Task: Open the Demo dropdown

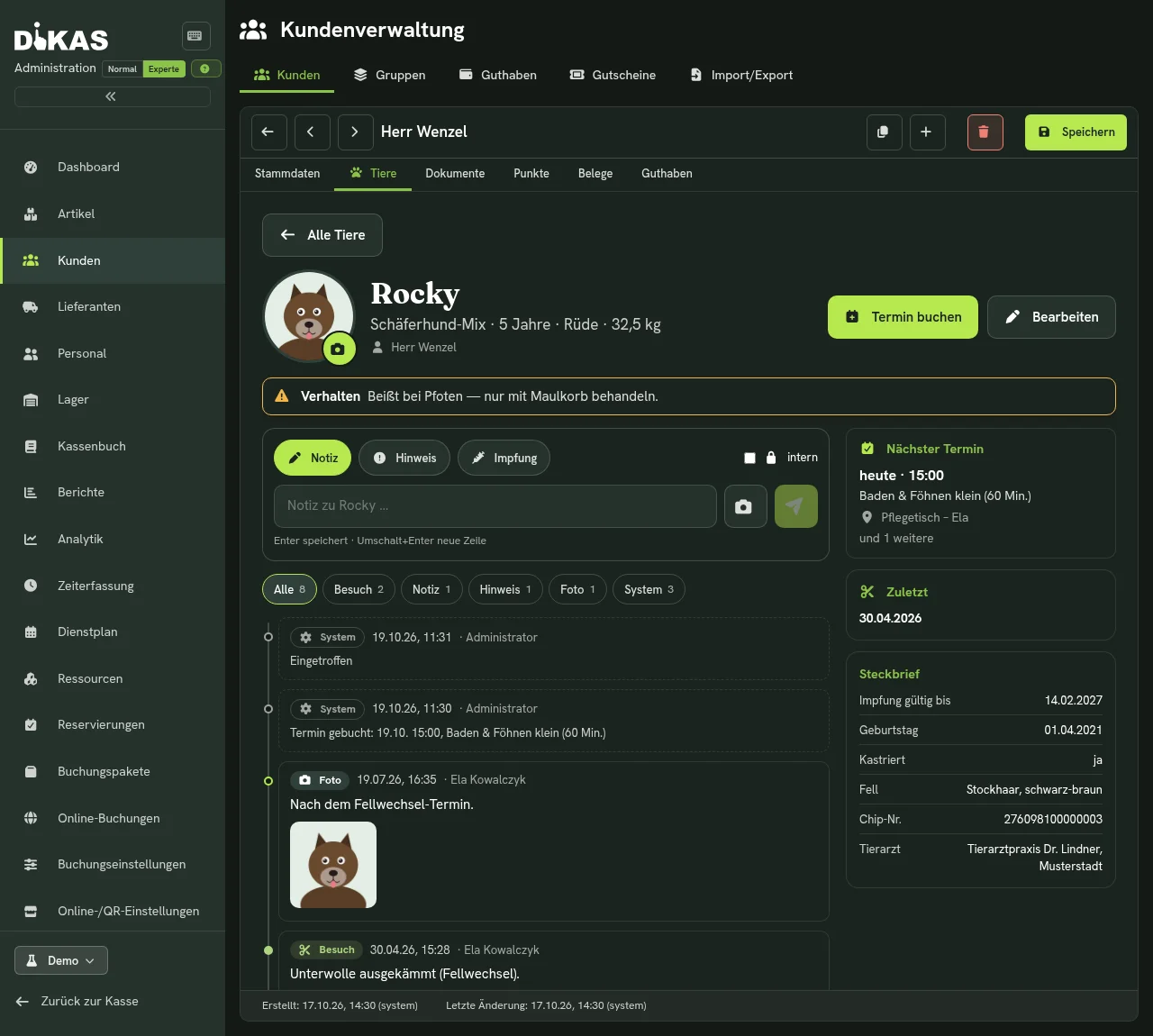Action: 61,960
